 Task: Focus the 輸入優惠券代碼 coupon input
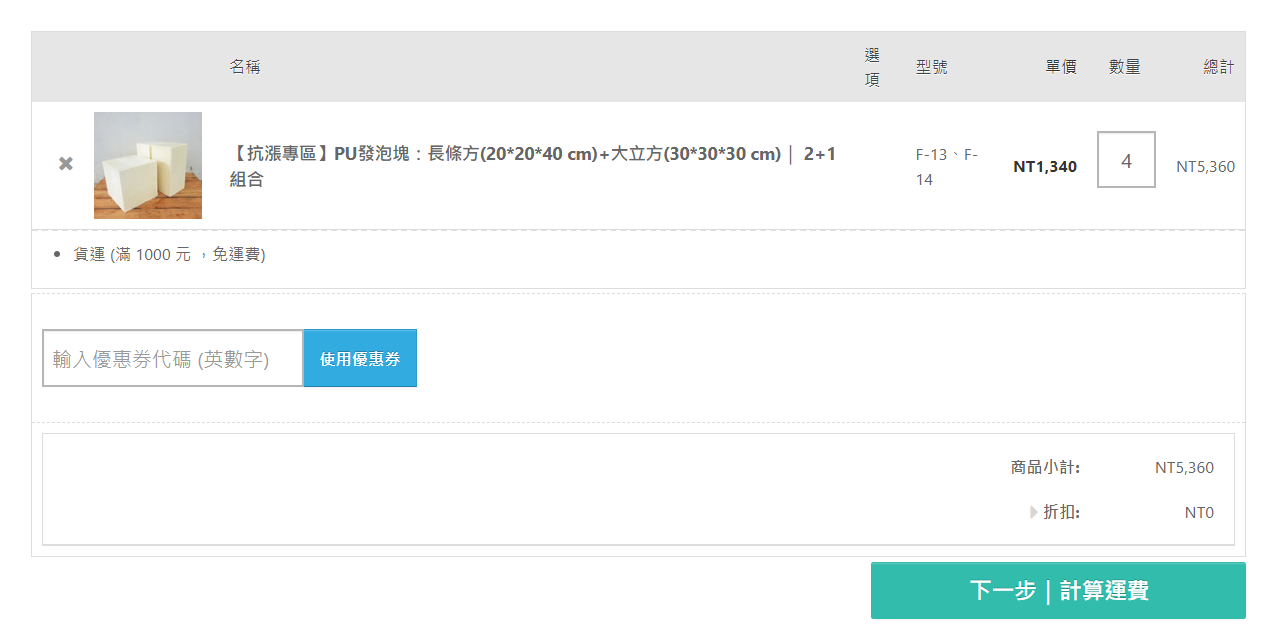[173, 358]
